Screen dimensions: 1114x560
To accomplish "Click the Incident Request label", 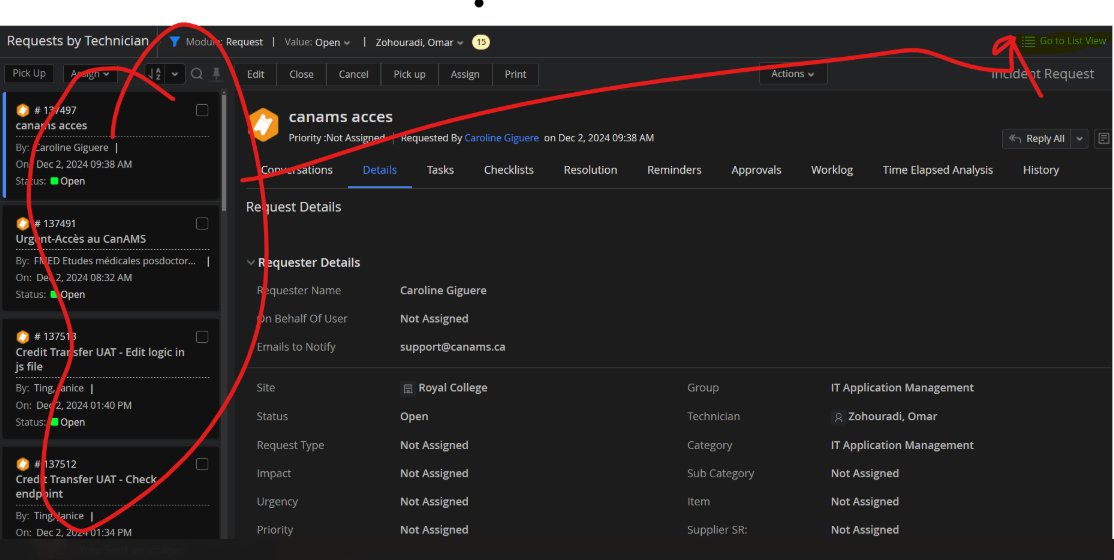I will click(x=1042, y=74).
